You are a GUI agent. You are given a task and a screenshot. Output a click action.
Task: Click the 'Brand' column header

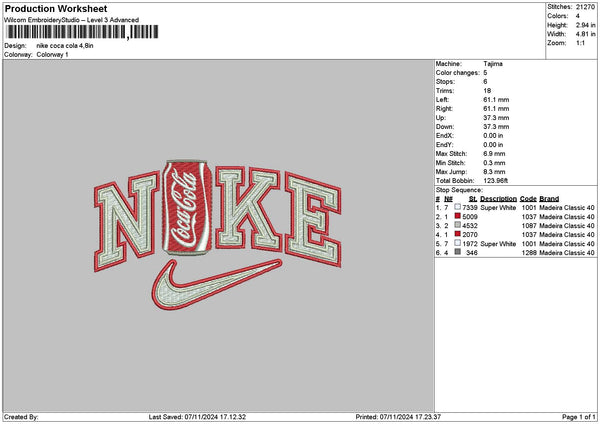point(549,199)
